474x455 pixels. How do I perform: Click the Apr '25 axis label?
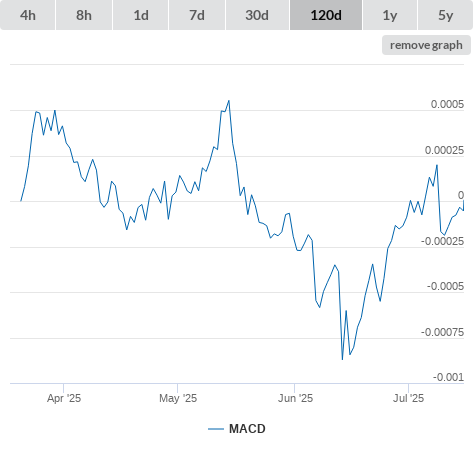(64, 398)
